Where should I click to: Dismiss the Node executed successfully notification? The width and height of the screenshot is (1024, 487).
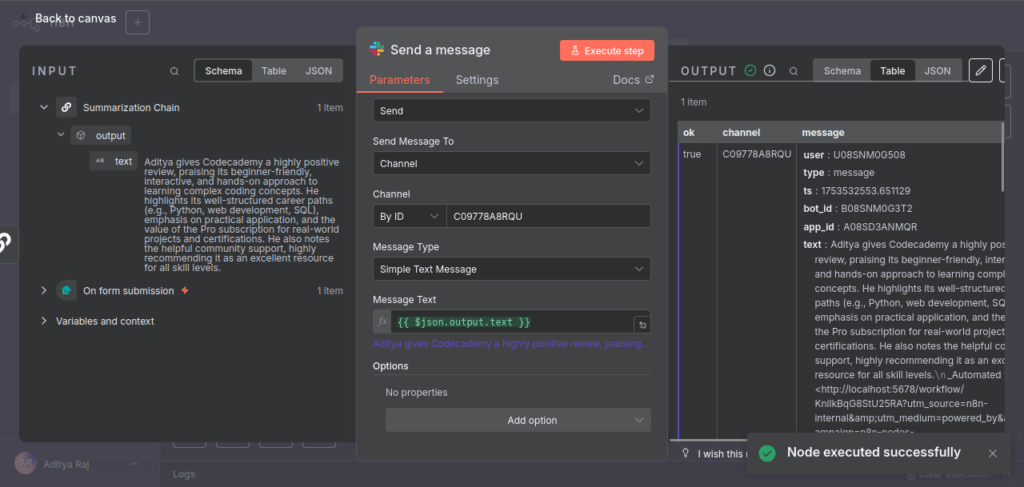tap(992, 453)
